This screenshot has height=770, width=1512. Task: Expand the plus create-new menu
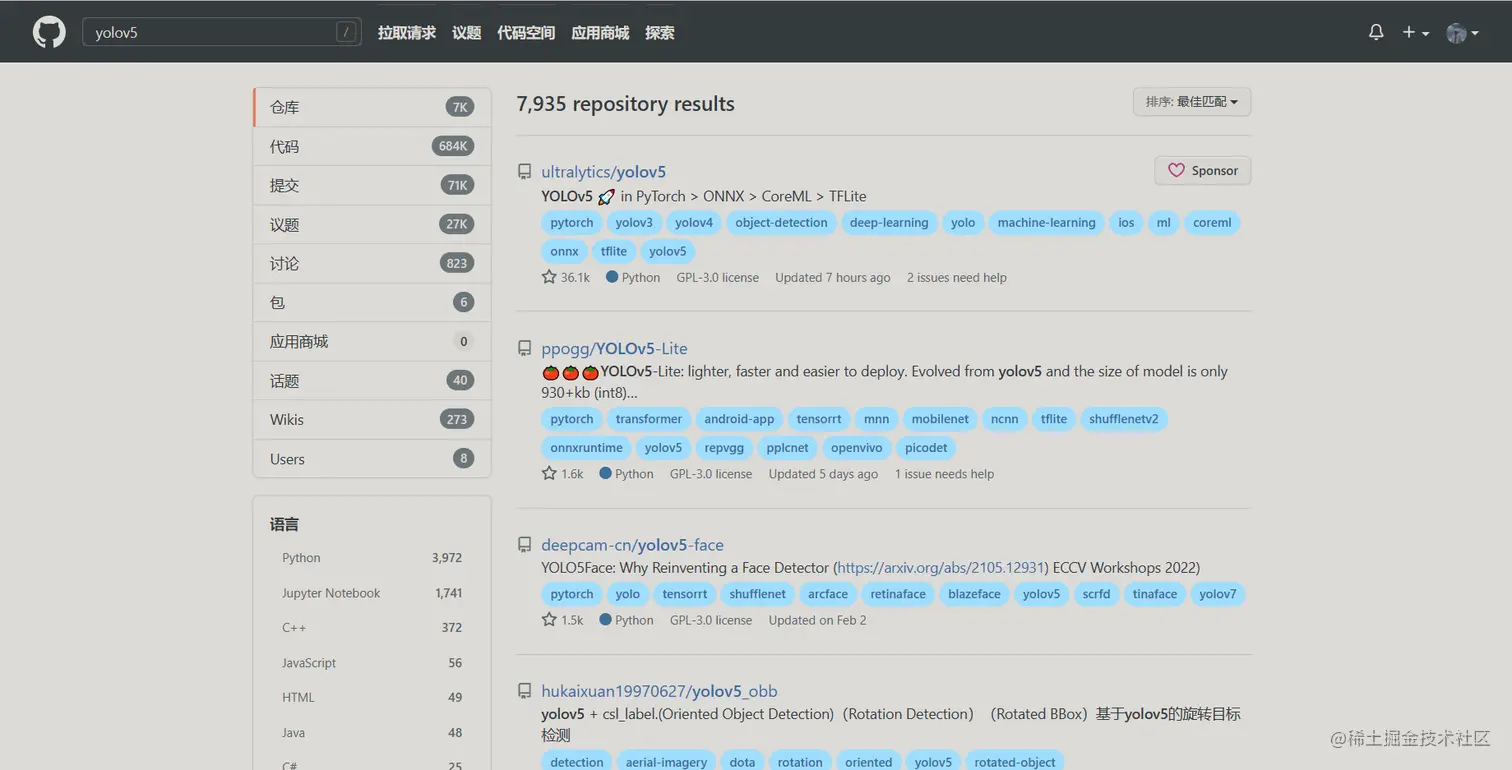coord(1414,32)
